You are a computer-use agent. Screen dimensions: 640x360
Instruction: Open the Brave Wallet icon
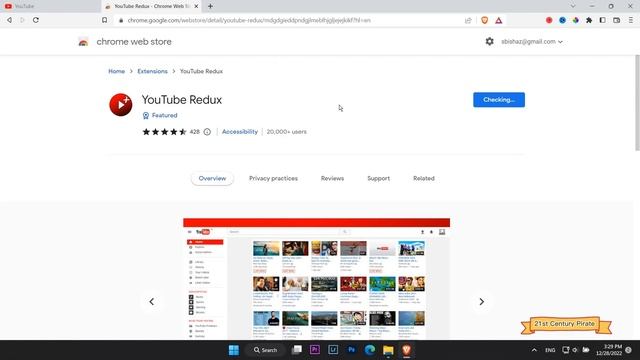(616, 20)
